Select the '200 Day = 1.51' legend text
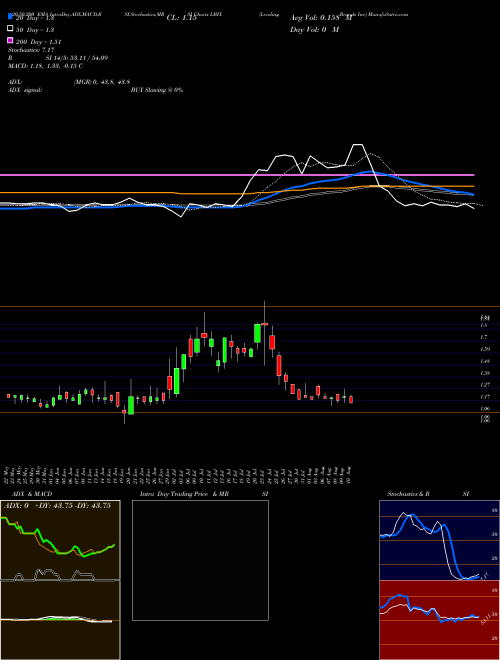 tap(39, 42)
